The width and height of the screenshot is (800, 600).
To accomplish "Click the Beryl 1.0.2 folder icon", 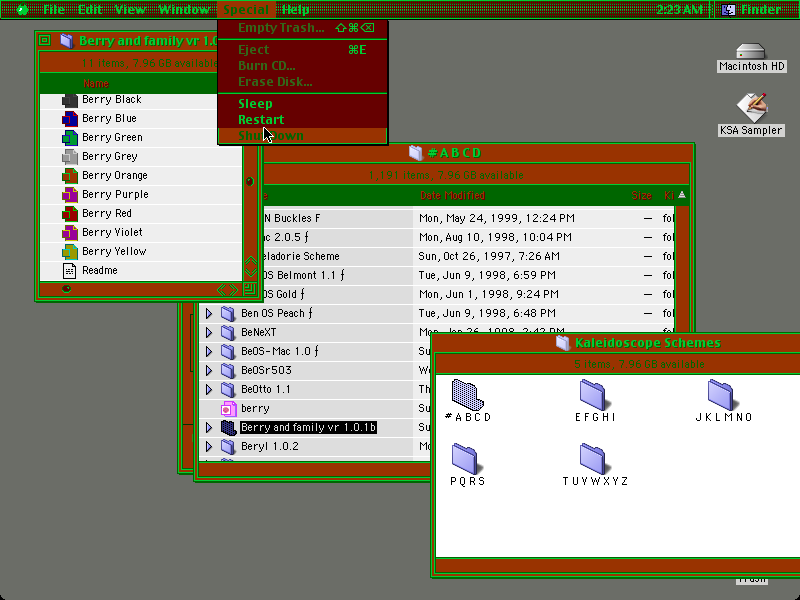I will (228, 447).
